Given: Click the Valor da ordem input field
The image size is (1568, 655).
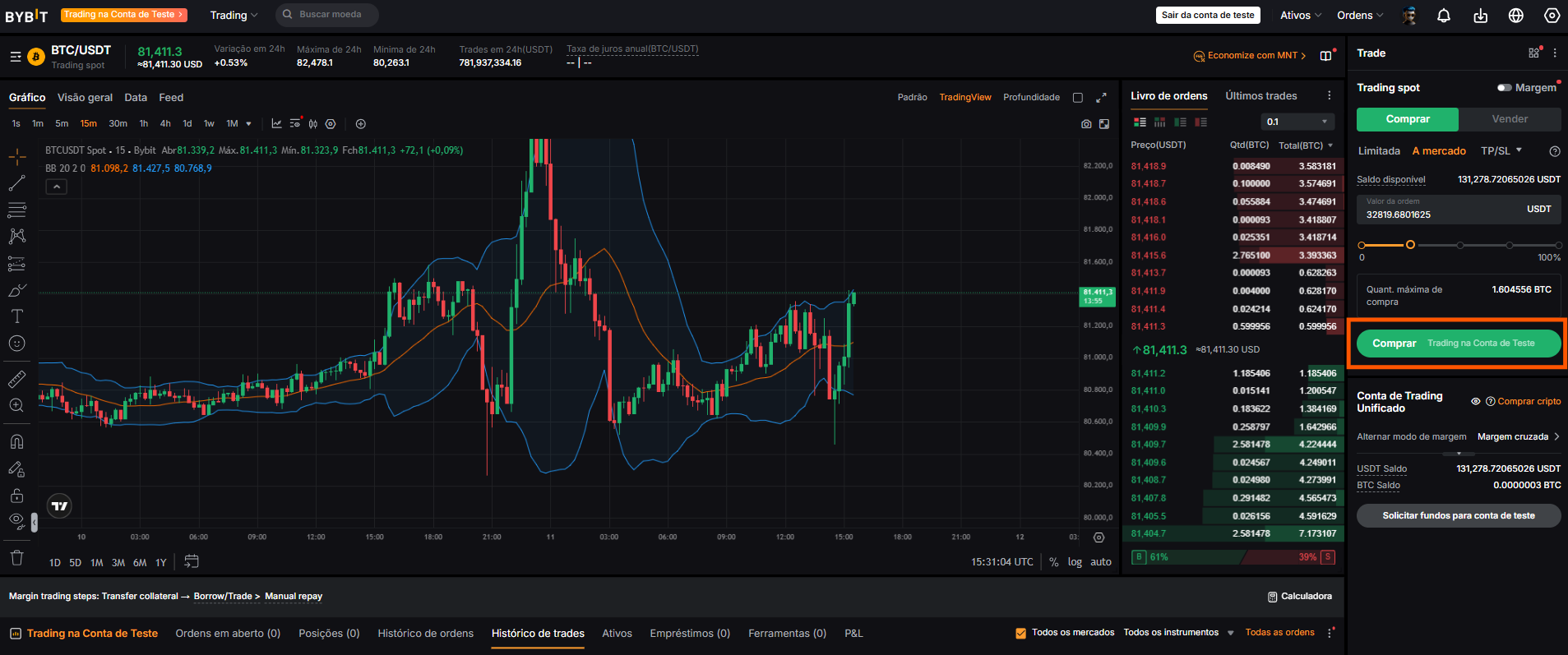Looking at the screenshot, I should click(1458, 209).
